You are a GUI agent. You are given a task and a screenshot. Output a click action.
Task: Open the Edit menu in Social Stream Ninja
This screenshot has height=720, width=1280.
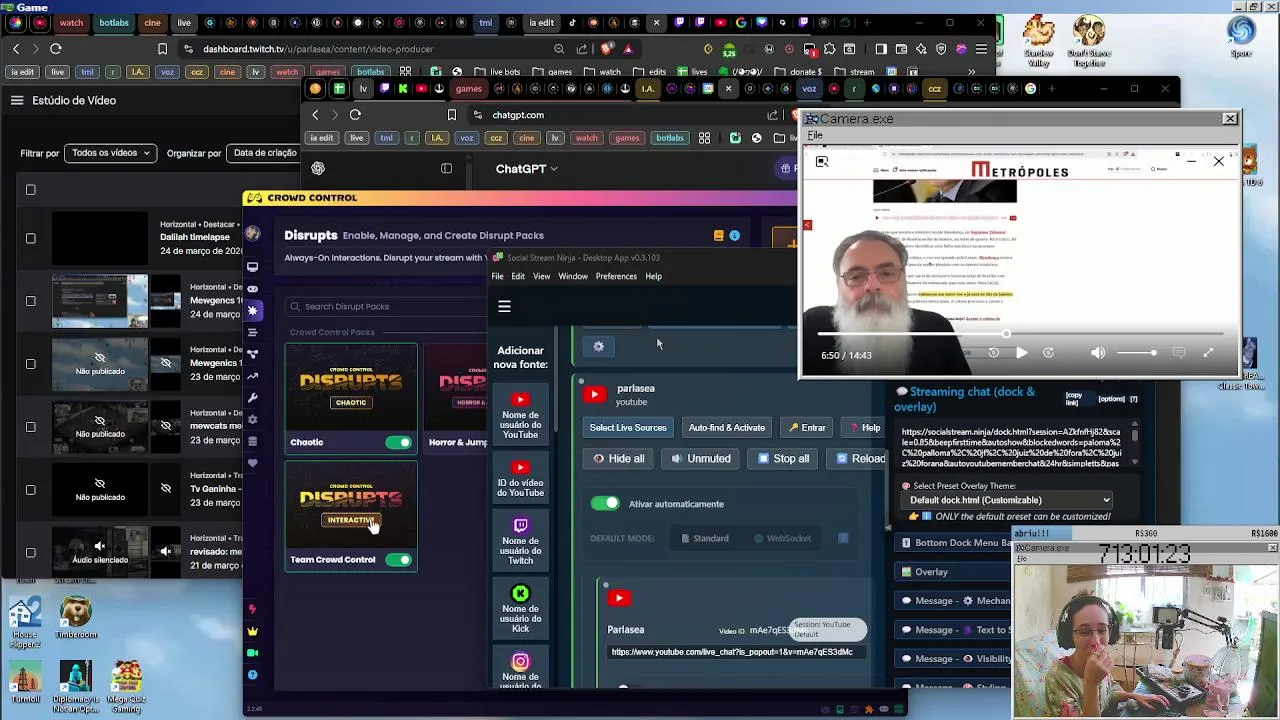tap(518, 276)
